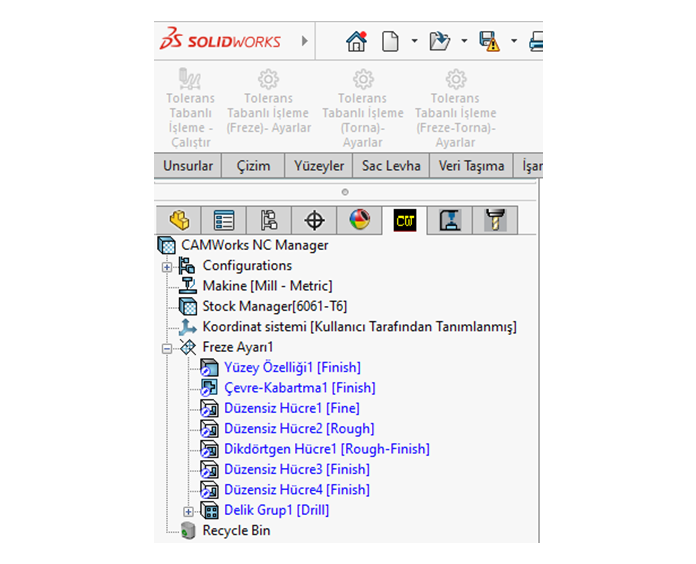
Task: Click the Home icon in the top toolbar
Action: coord(356,42)
